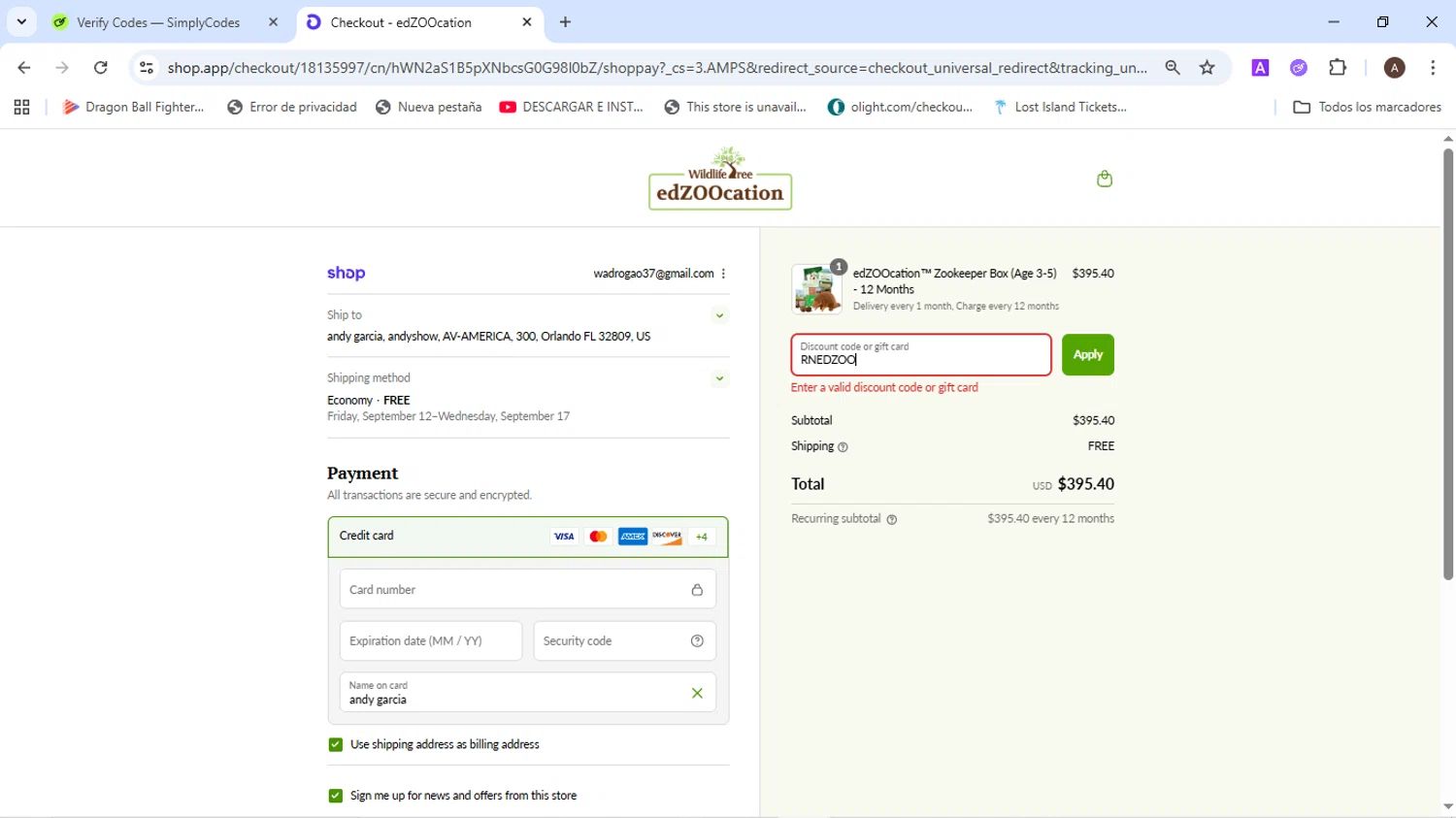The width and height of the screenshot is (1456, 818).
Task: Open Error de privacidad bookmark
Action: (292, 107)
